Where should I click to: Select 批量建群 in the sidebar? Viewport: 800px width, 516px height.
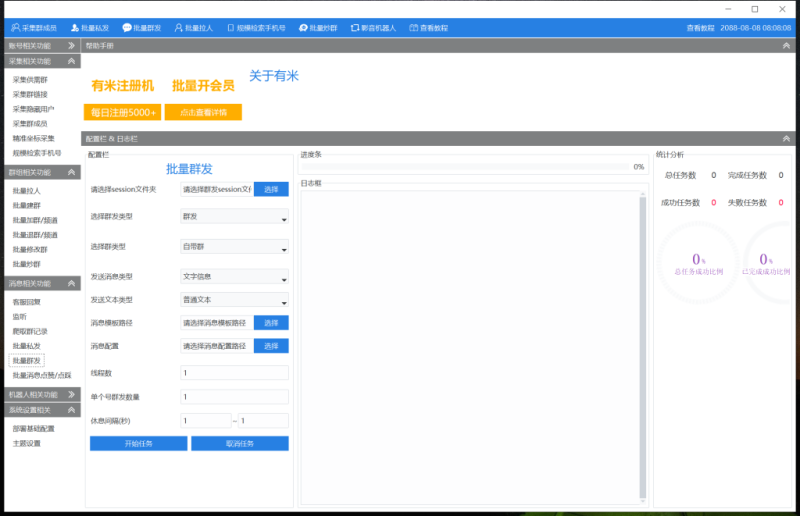(x=27, y=205)
